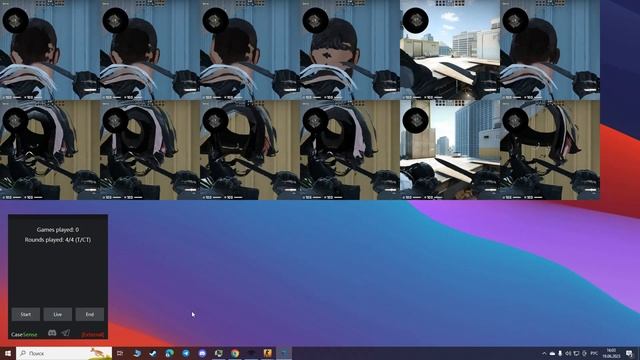
Task: Open the network tray icon
Action: click(x=576, y=353)
